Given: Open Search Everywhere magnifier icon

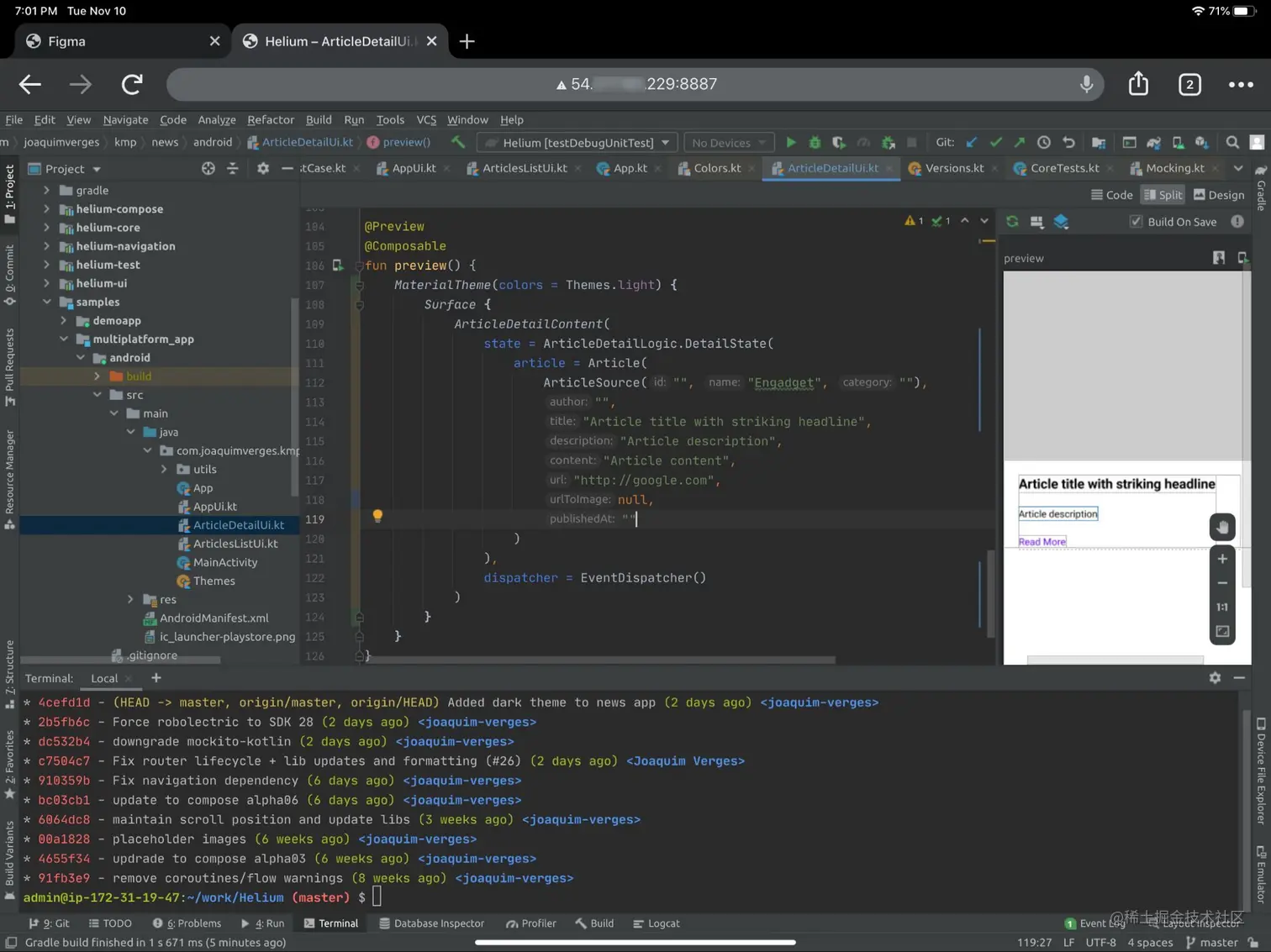Looking at the screenshot, I should [1232, 143].
